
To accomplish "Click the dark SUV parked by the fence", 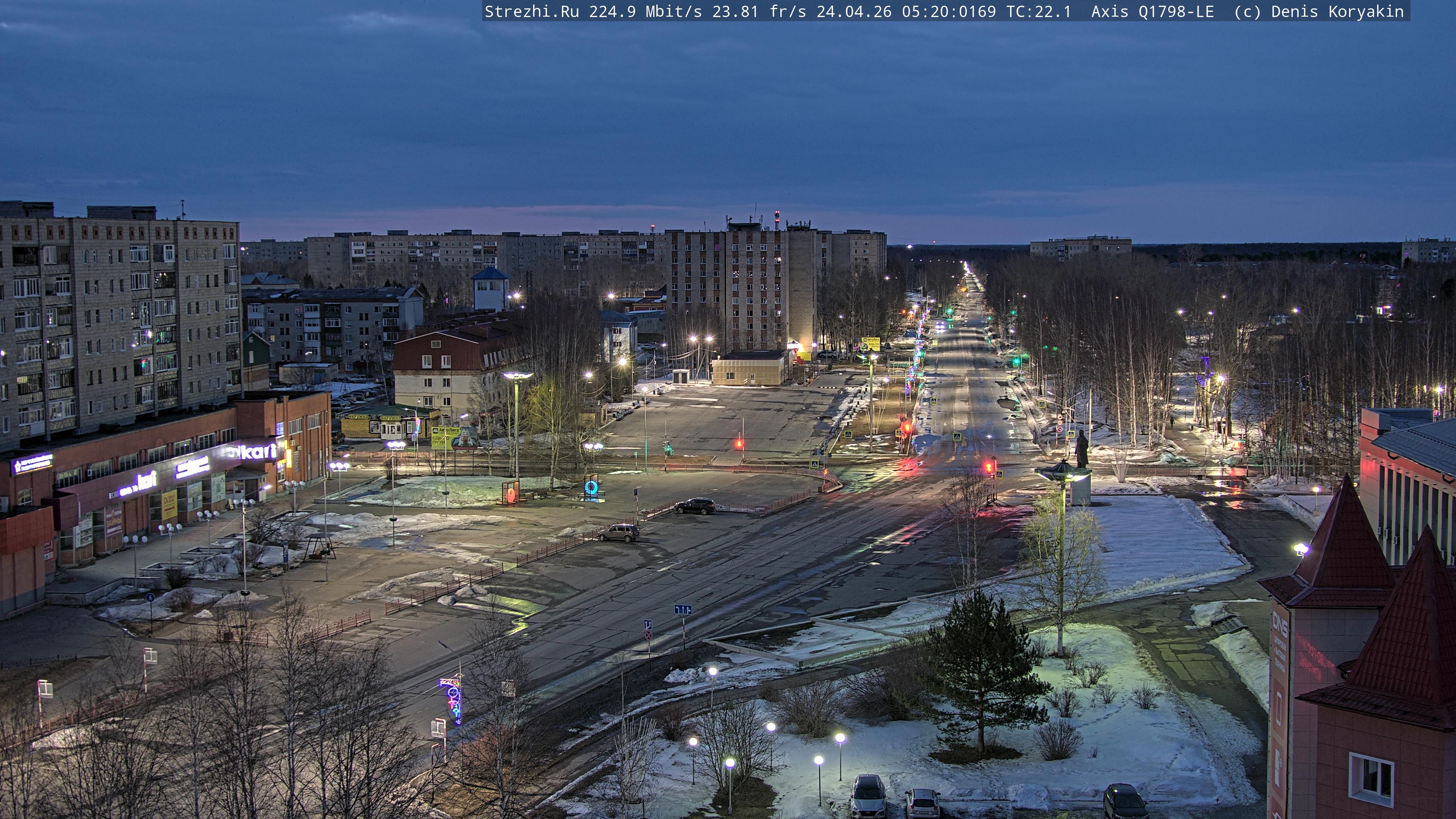I will [695, 506].
